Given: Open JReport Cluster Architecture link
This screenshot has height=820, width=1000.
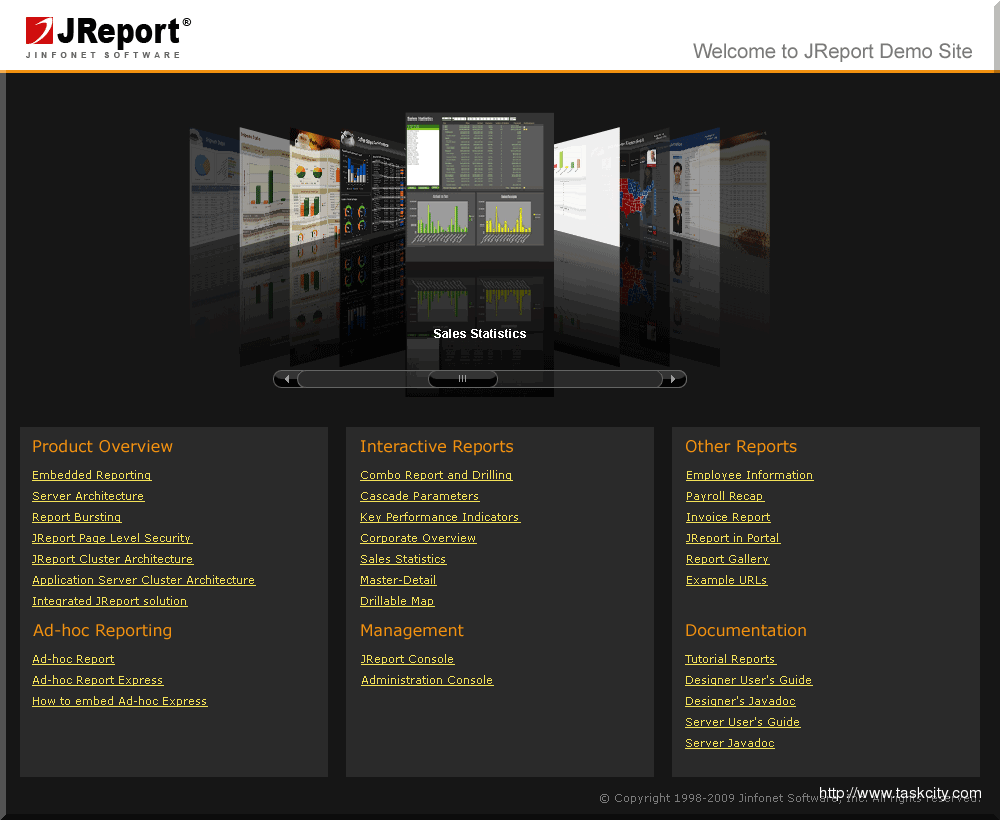Looking at the screenshot, I should pyautogui.click(x=113, y=559).
